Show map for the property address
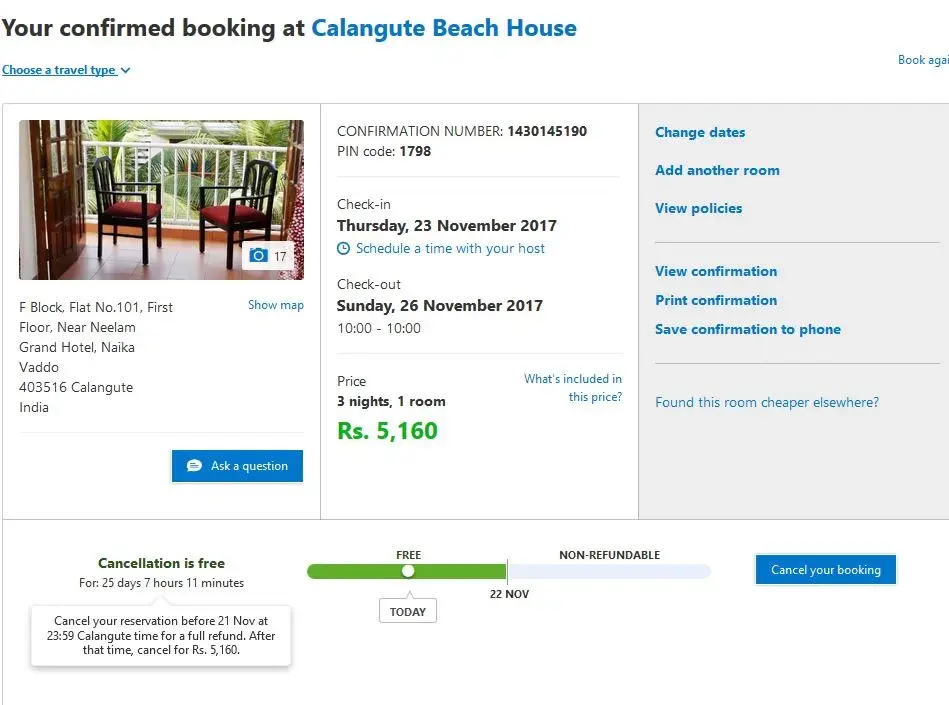 pyautogui.click(x=276, y=305)
